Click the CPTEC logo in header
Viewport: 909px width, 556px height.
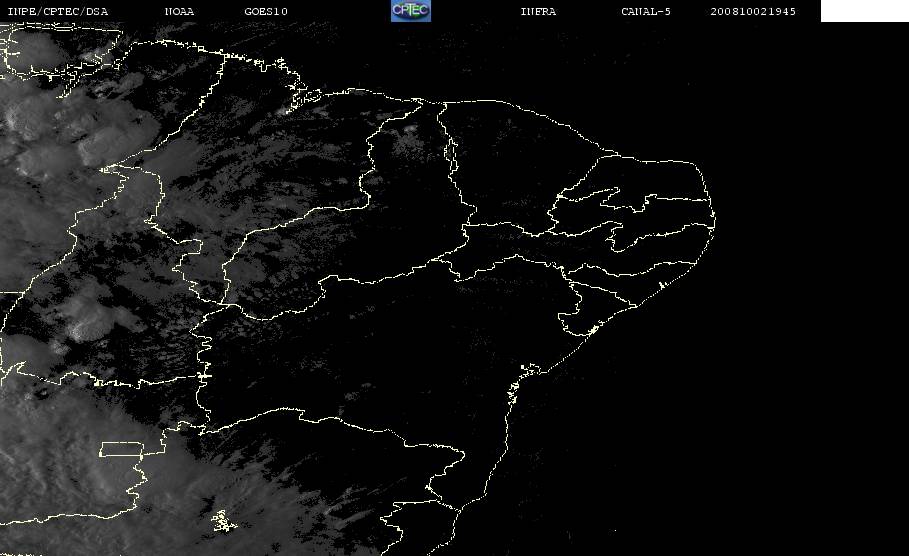(x=410, y=10)
